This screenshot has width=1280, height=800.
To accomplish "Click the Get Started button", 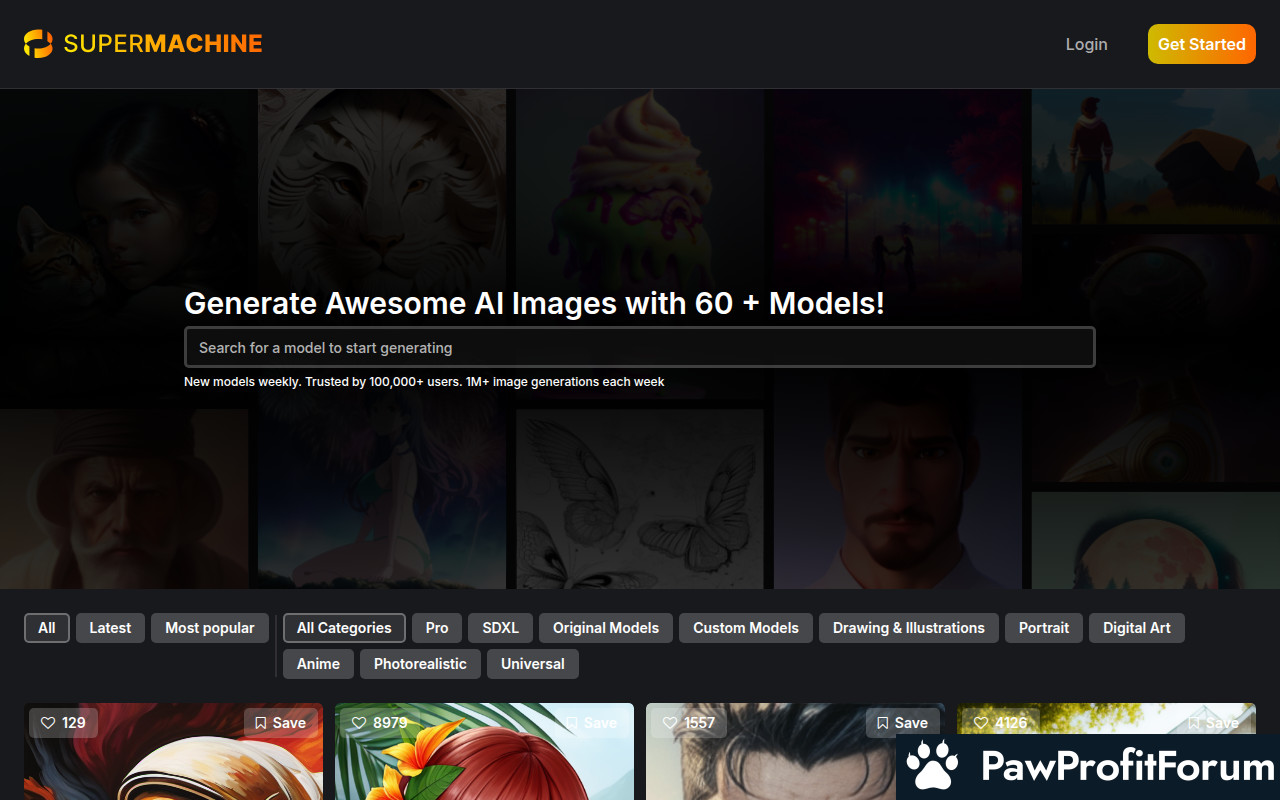I will click(1201, 44).
